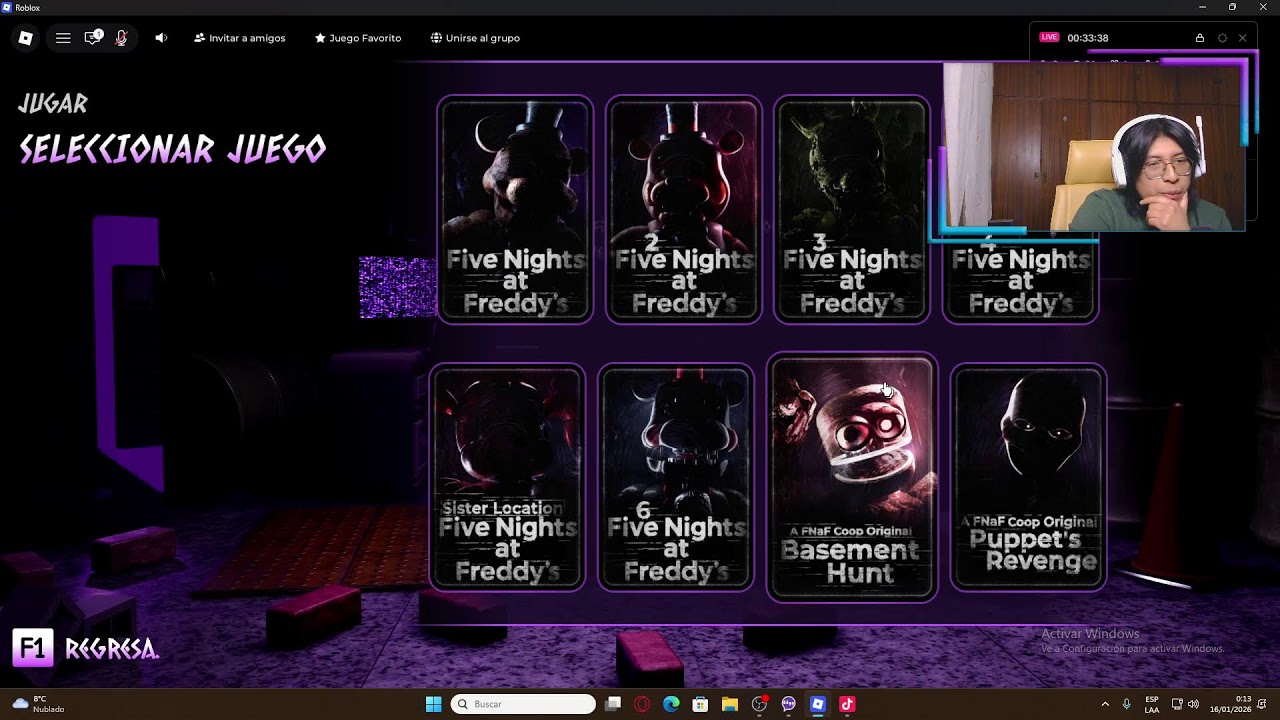
Task: Open Microsoft Store from the taskbar
Action: [x=700, y=704]
